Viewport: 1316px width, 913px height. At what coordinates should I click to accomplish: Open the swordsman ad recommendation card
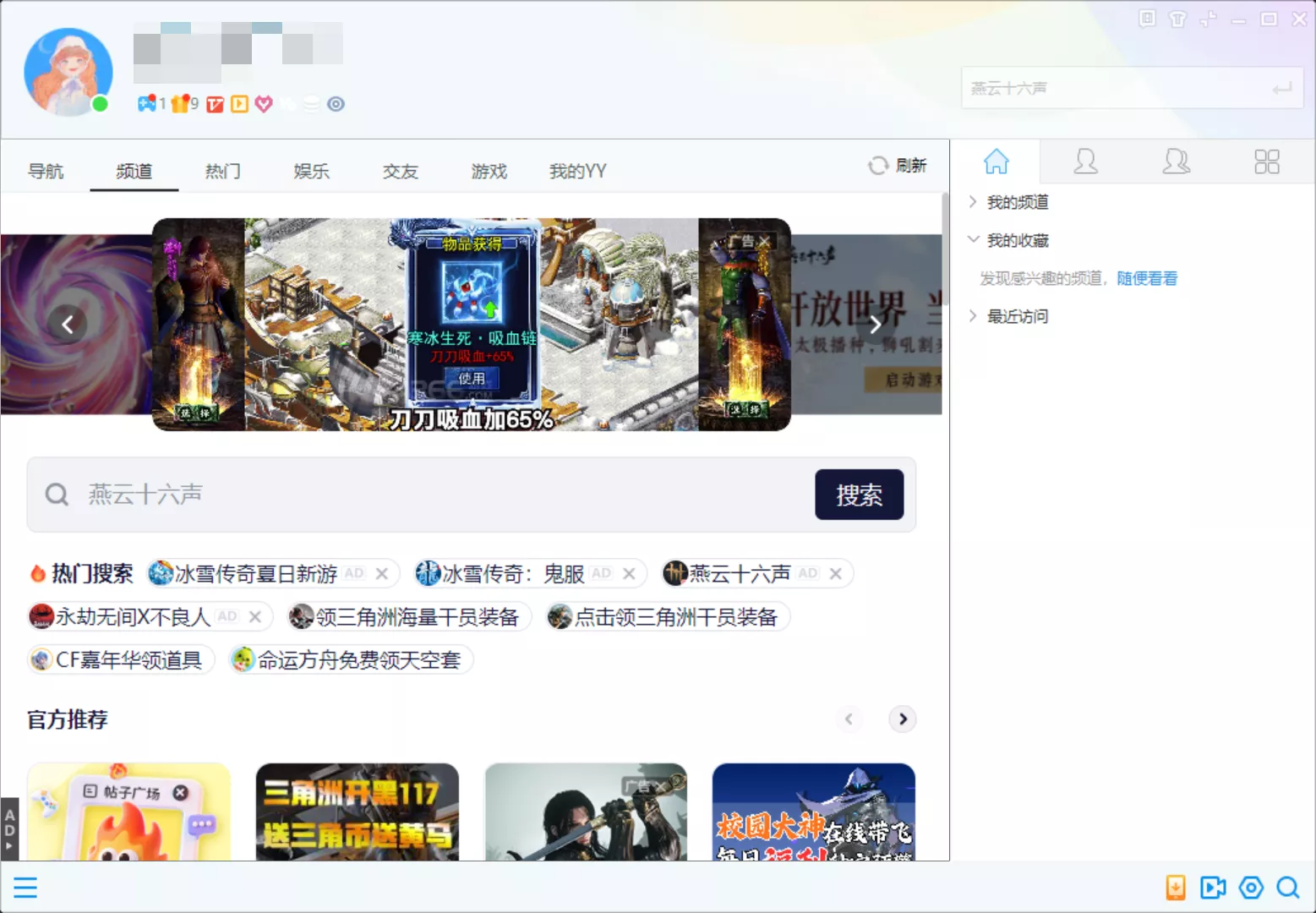click(x=586, y=812)
